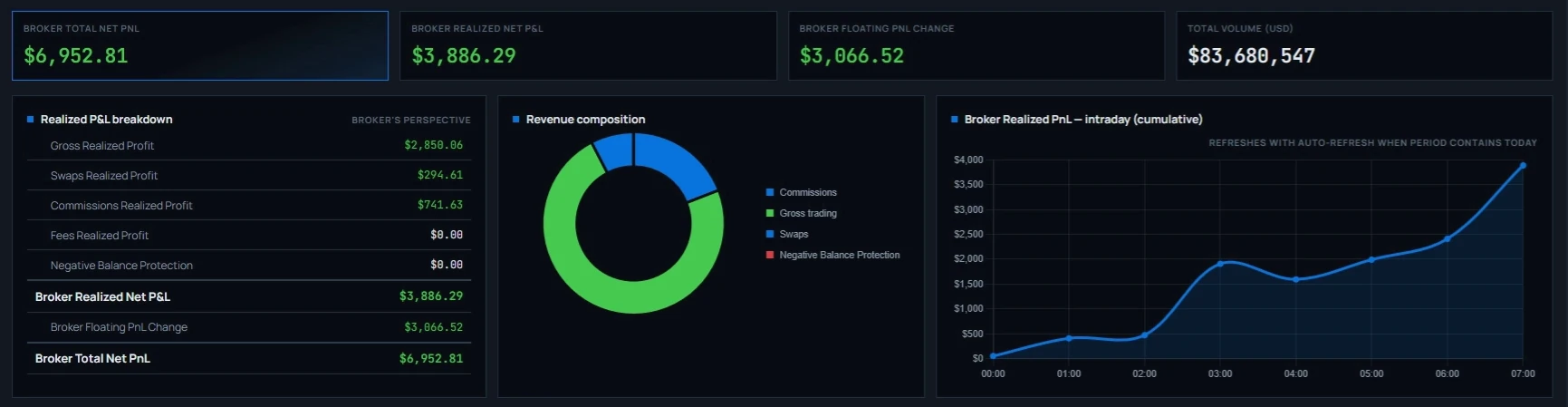Viewport: 1568px width, 407px height.
Task: Click the $3,066.52 value in breakdown table
Action: [433, 327]
